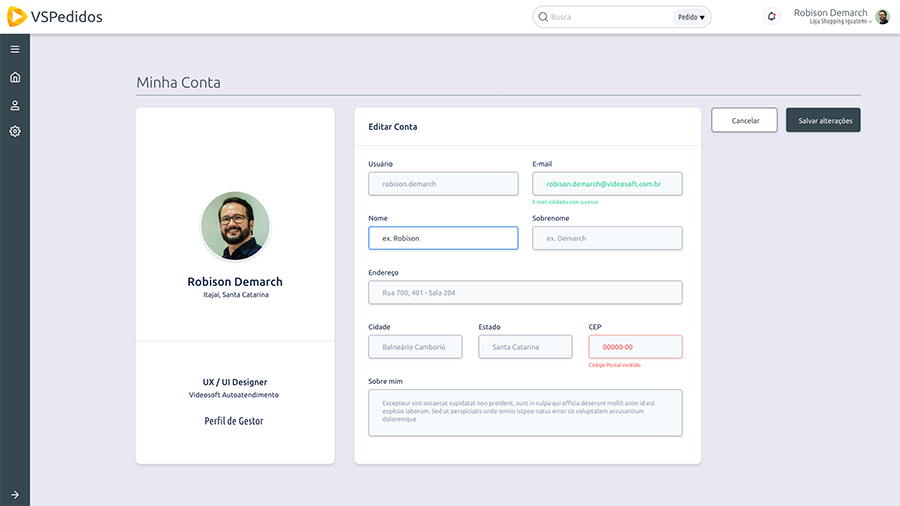Click the Cancelar button
The width and height of the screenshot is (900, 506).
tap(745, 120)
